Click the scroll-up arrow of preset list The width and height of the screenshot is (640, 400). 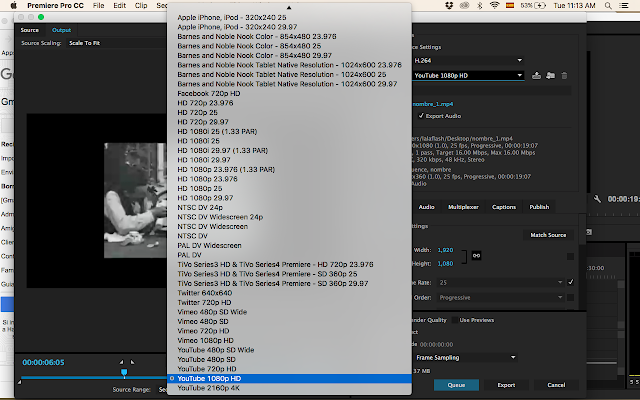pos(289,7)
